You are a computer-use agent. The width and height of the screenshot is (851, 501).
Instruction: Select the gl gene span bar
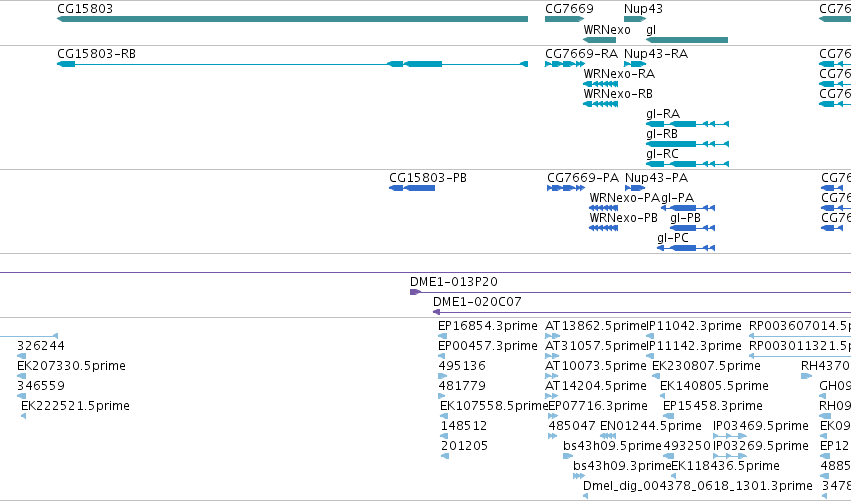[x=687, y=40]
